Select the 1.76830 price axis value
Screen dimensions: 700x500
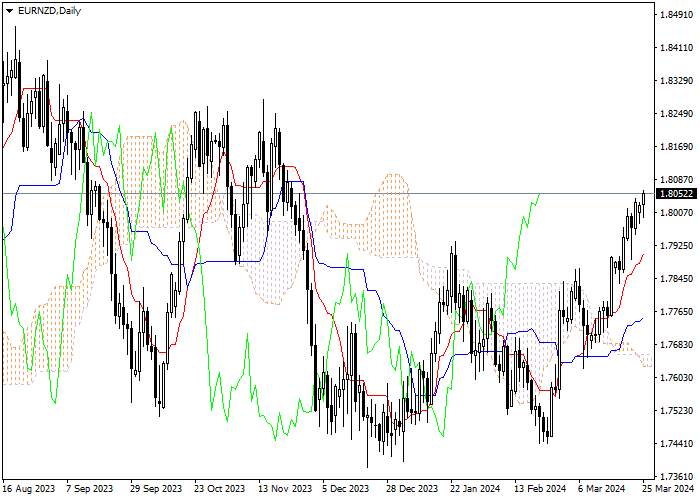(x=677, y=345)
